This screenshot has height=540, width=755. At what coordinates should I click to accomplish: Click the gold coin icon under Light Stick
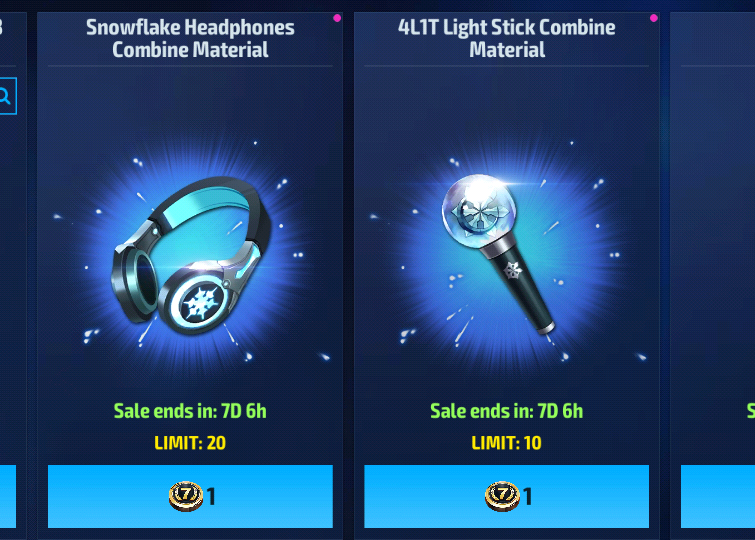coord(502,496)
